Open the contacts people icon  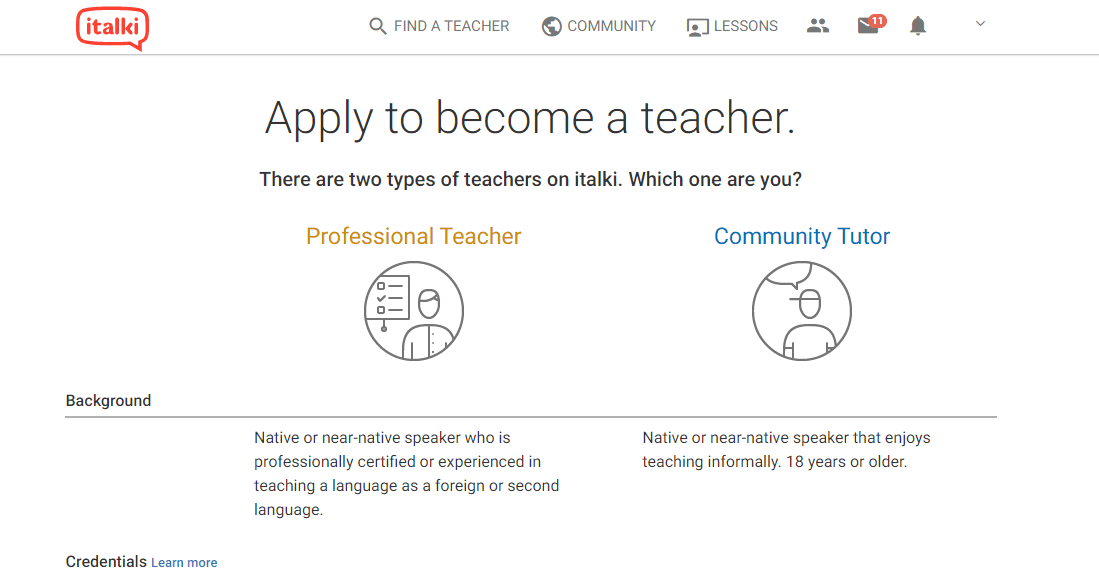click(818, 26)
